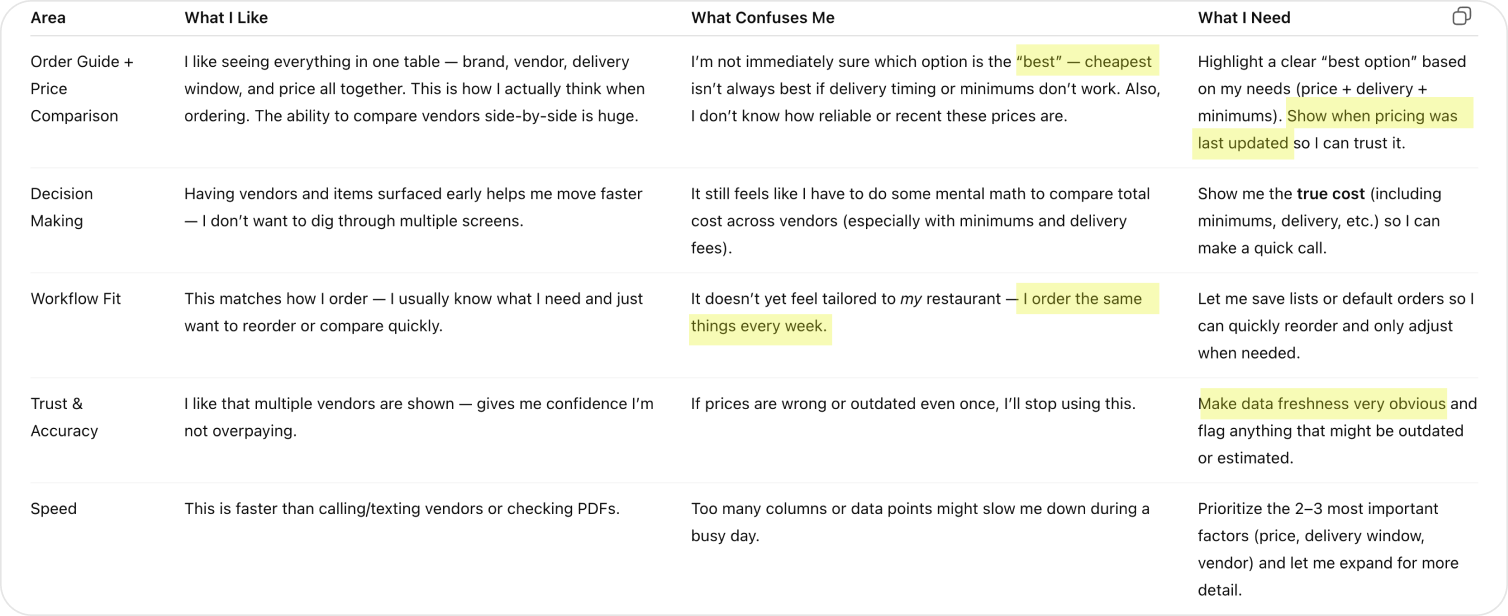Click 'Order Guide + Price Comparison' row label
The height and width of the screenshot is (616, 1508).
point(81,89)
